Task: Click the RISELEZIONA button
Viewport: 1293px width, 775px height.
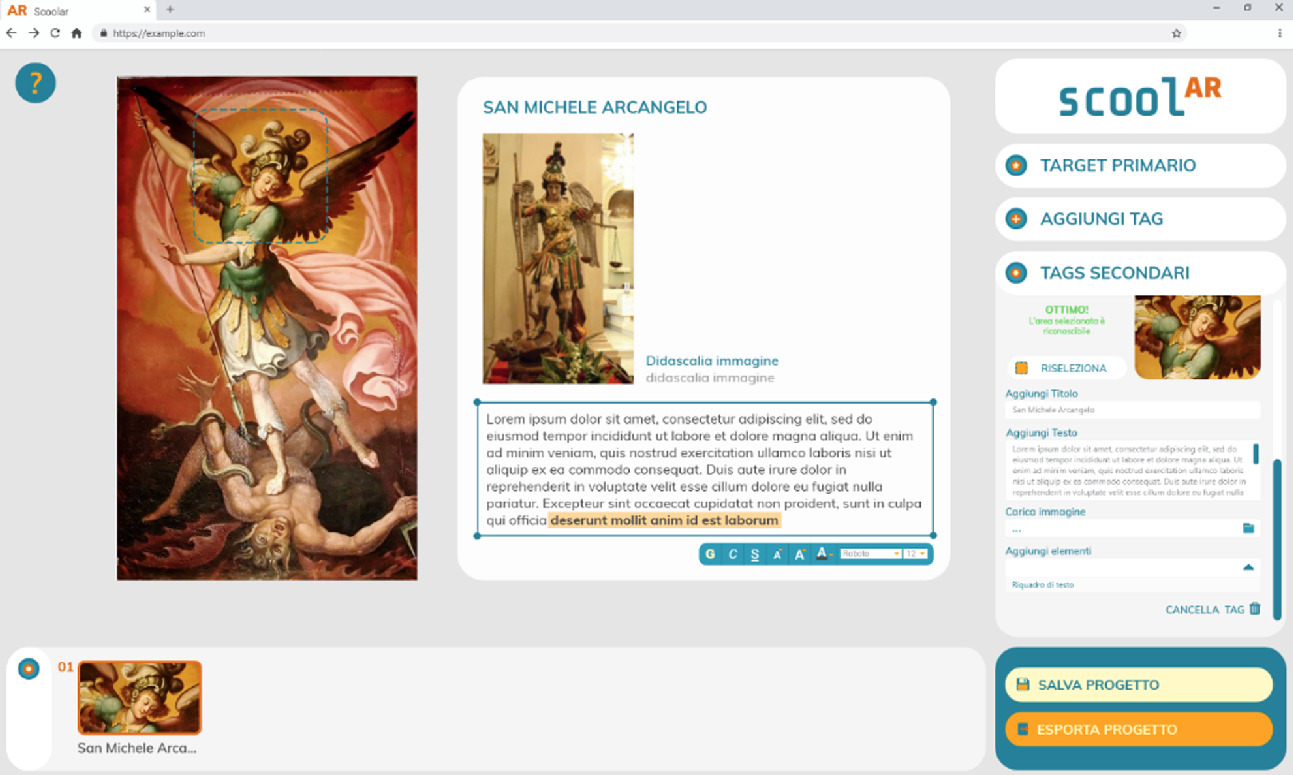Action: 1066,368
